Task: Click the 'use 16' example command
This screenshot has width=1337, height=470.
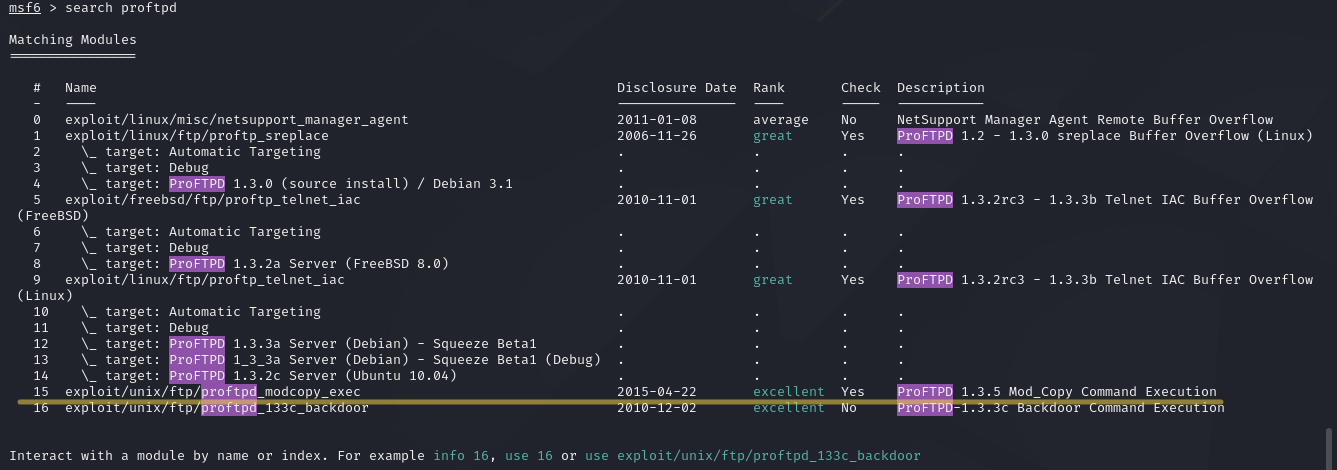Action: pos(529,456)
